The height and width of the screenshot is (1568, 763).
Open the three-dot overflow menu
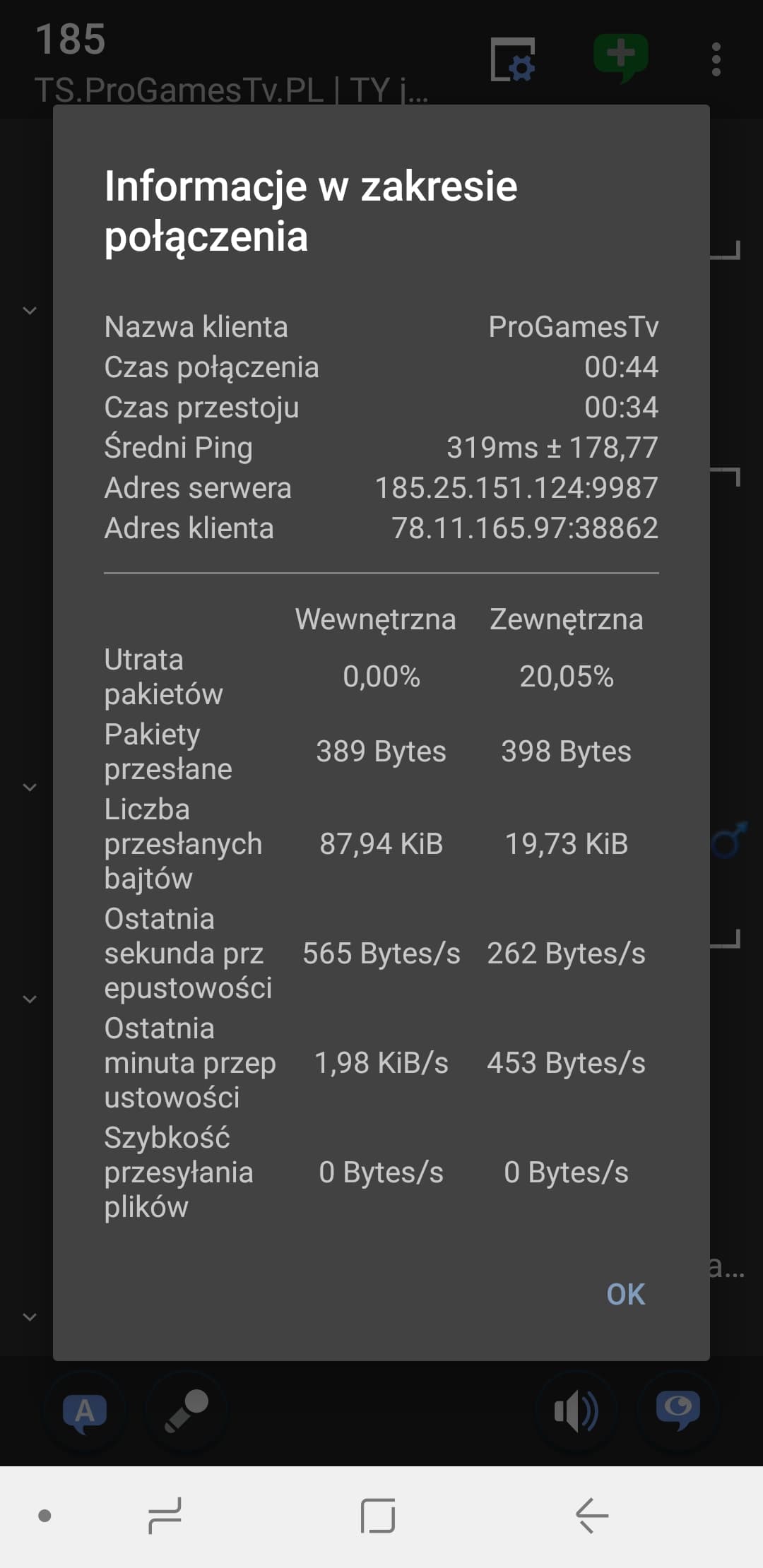[716, 59]
